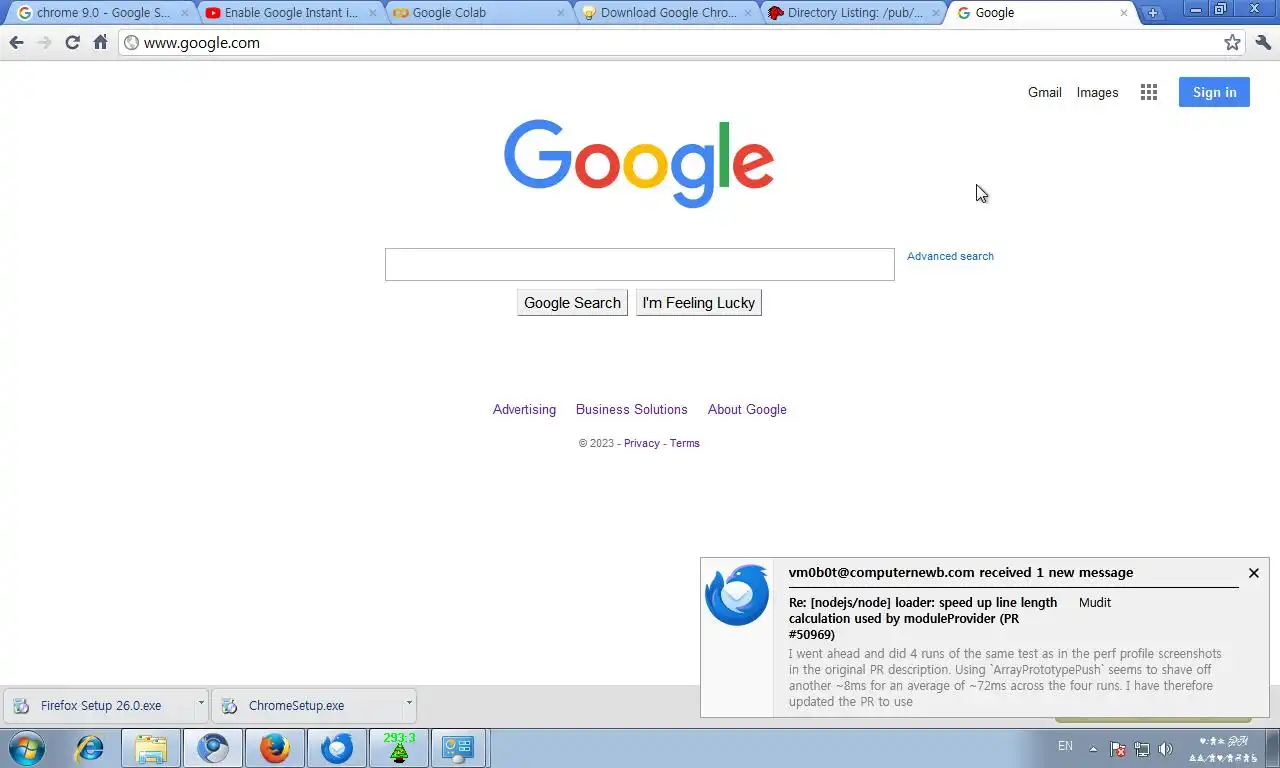Click the taskbar clock
This screenshot has height=768, width=1280.
click(1224, 749)
